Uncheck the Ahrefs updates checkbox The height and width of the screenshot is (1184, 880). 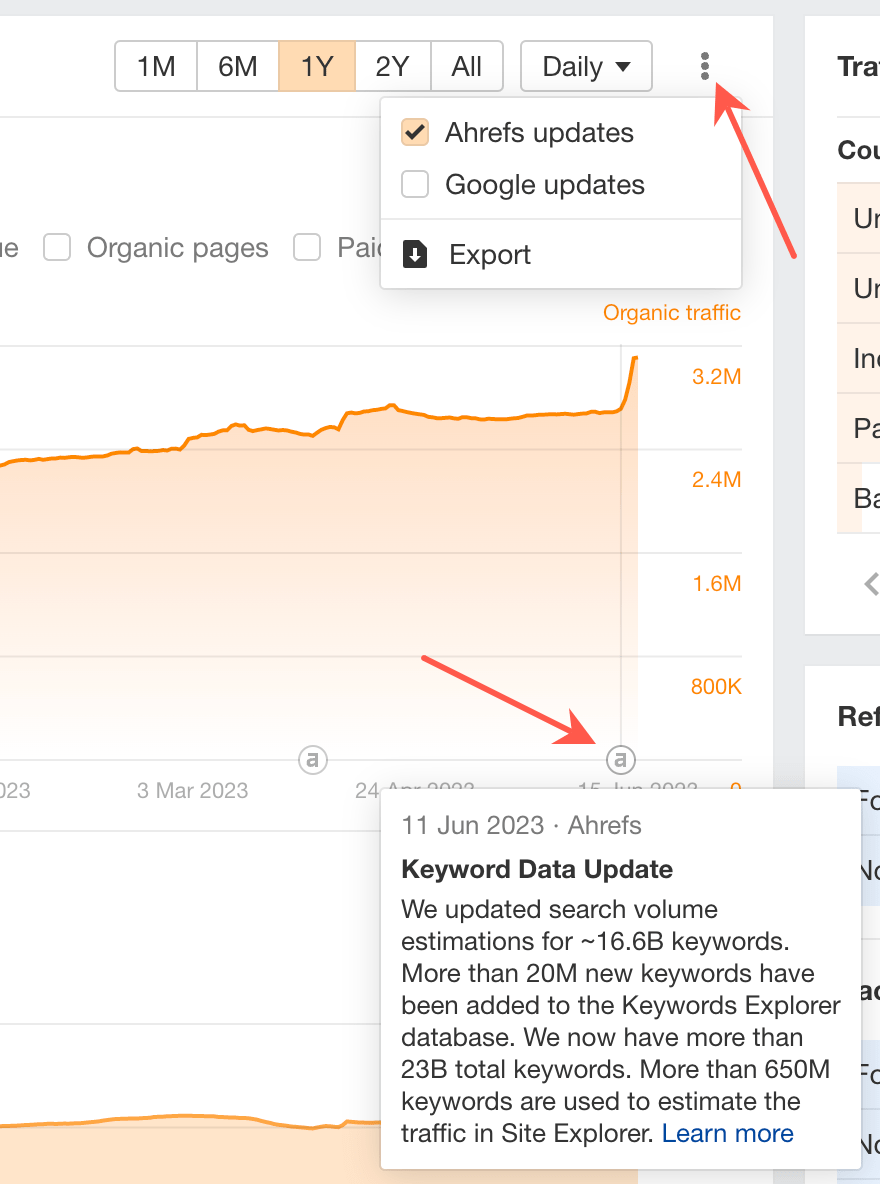click(415, 133)
